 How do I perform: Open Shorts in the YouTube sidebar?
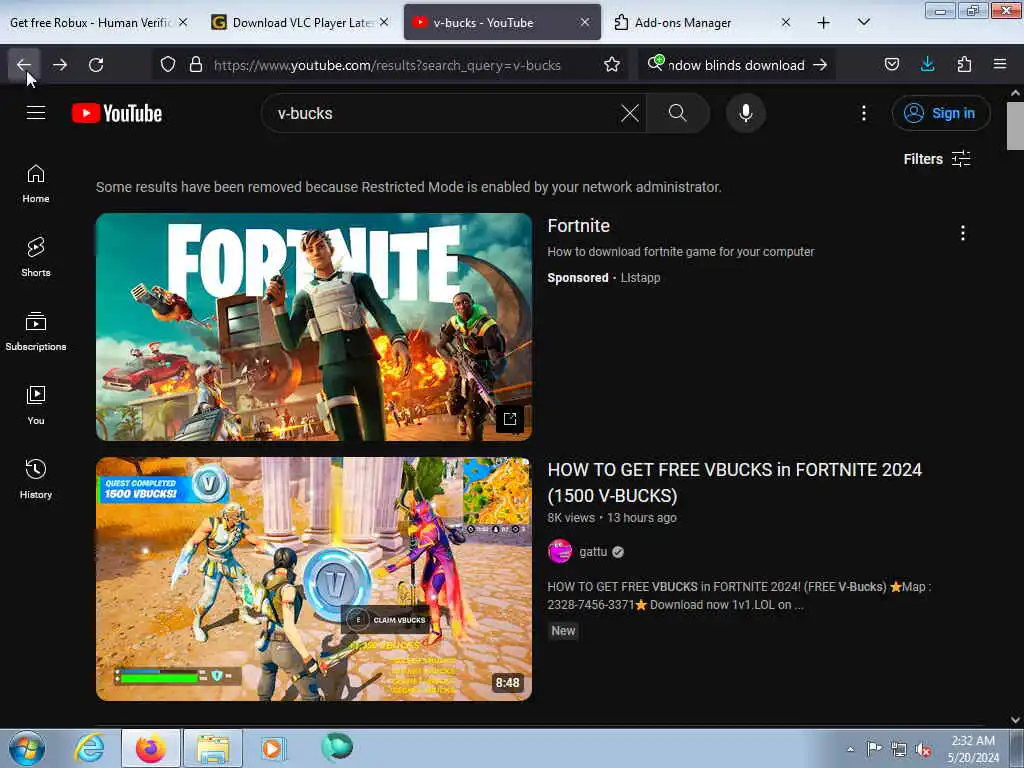(x=36, y=257)
